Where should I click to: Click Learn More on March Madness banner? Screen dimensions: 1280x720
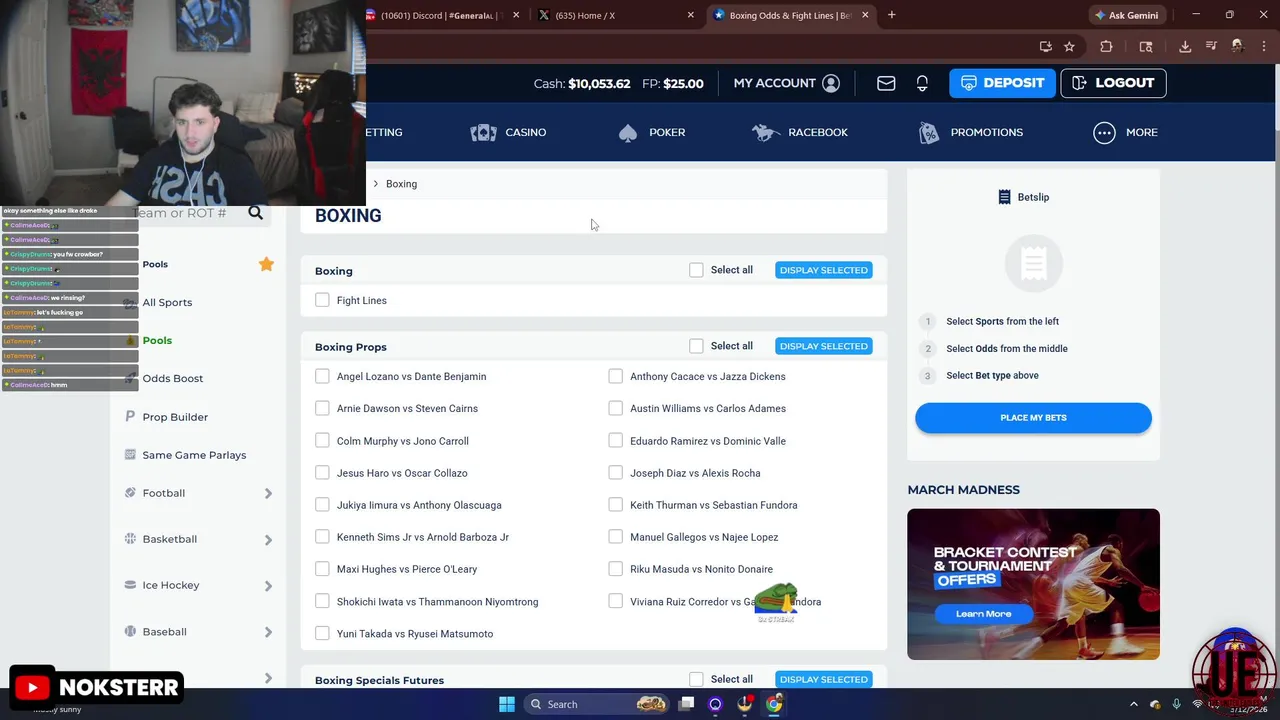click(983, 614)
